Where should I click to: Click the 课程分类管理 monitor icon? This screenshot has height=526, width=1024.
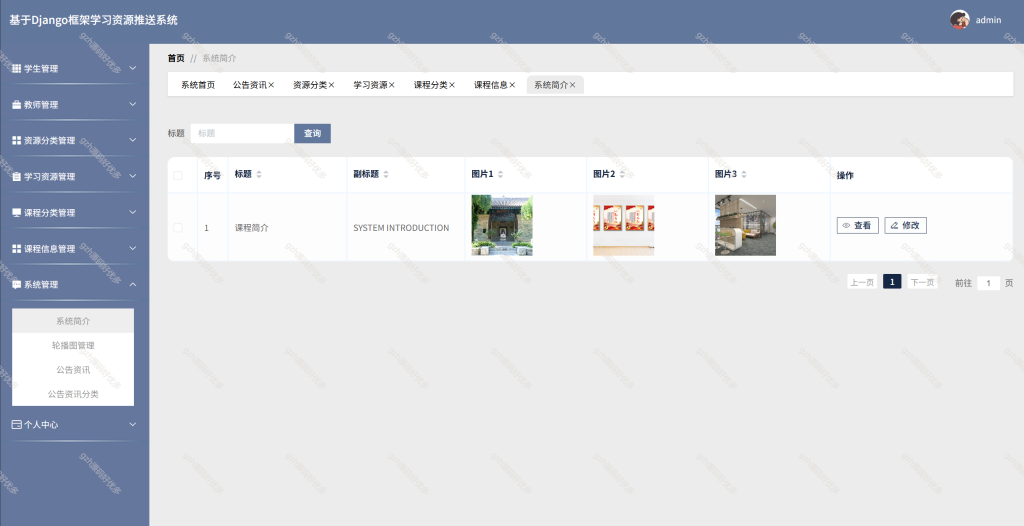[16, 212]
